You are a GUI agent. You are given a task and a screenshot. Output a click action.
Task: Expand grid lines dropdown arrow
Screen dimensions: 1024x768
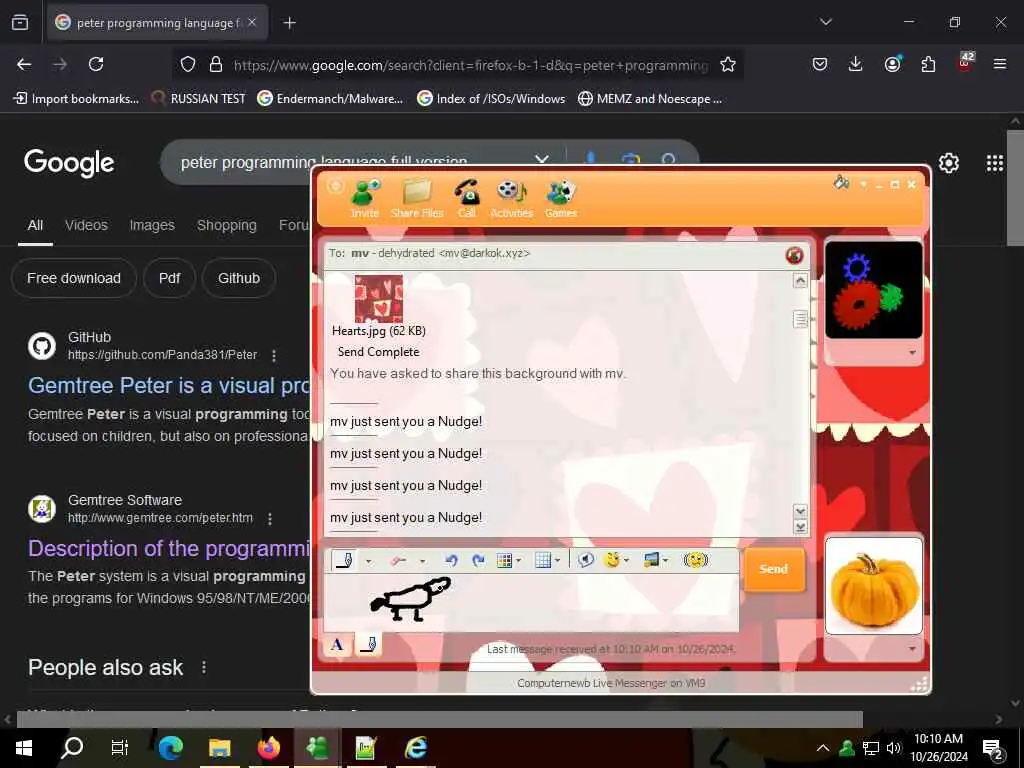coord(558,560)
